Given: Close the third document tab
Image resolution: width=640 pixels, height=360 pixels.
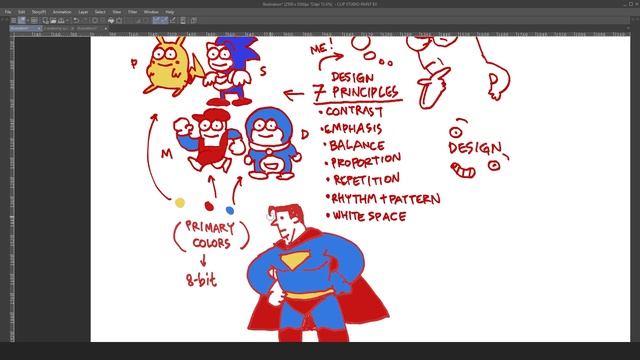Looking at the screenshot, I should point(106,29).
